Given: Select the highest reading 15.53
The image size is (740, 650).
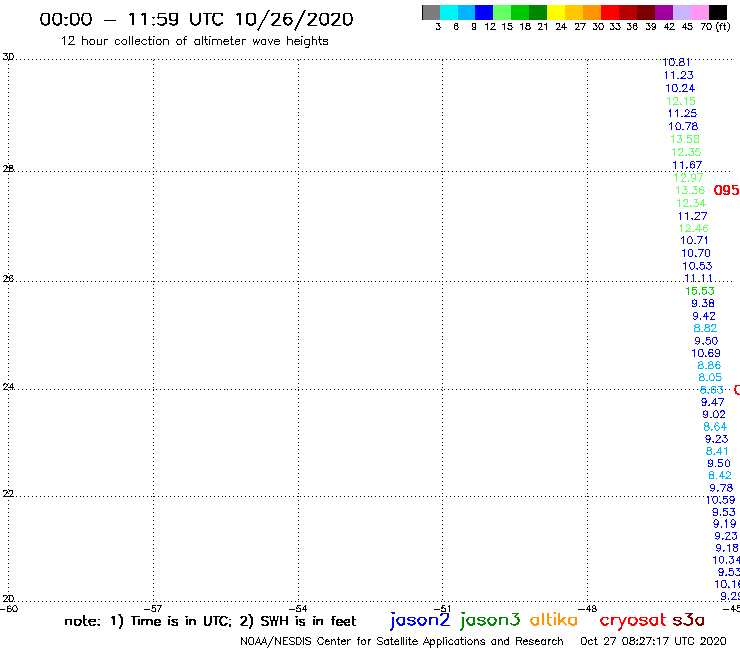Looking at the screenshot, I should point(700,291).
